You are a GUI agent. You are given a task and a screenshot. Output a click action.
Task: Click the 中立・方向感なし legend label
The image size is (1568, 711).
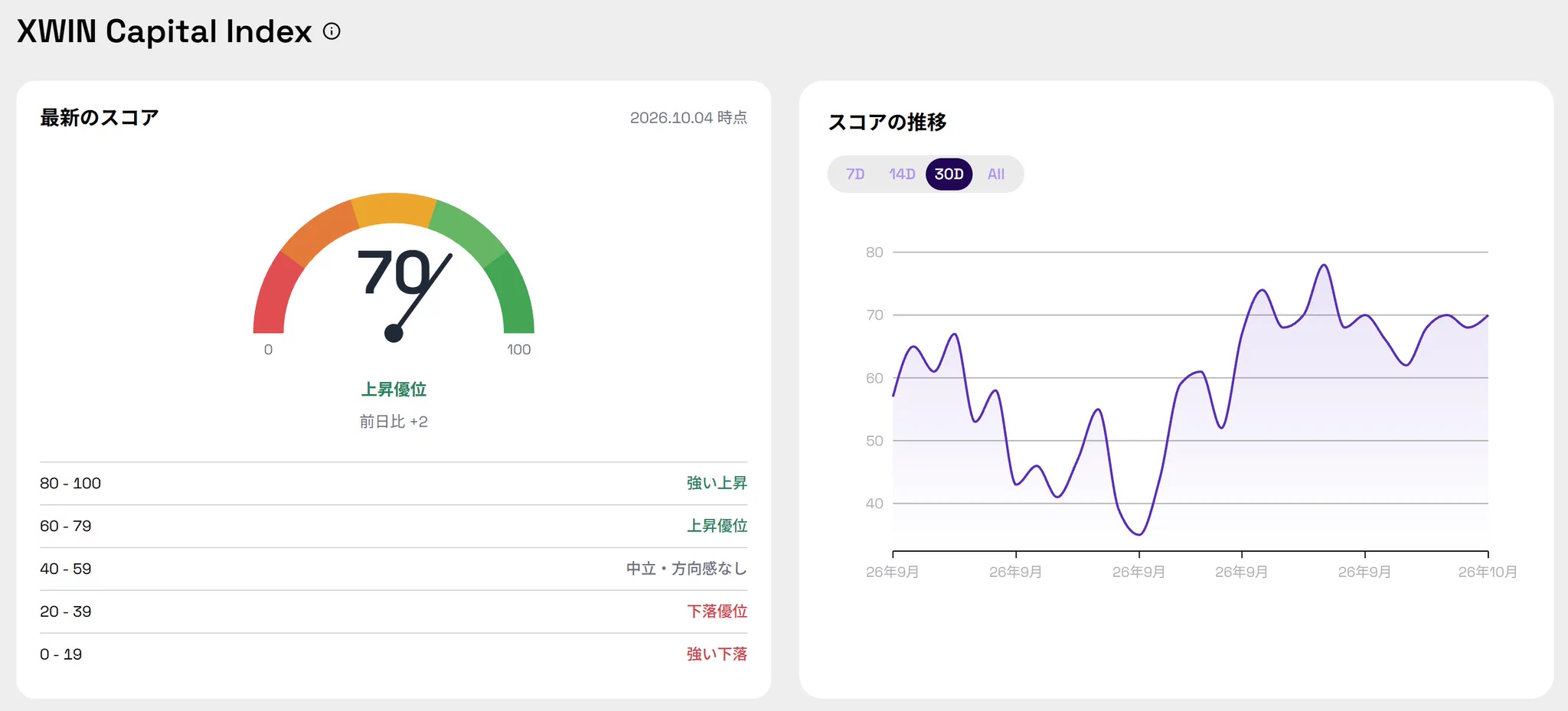click(687, 569)
